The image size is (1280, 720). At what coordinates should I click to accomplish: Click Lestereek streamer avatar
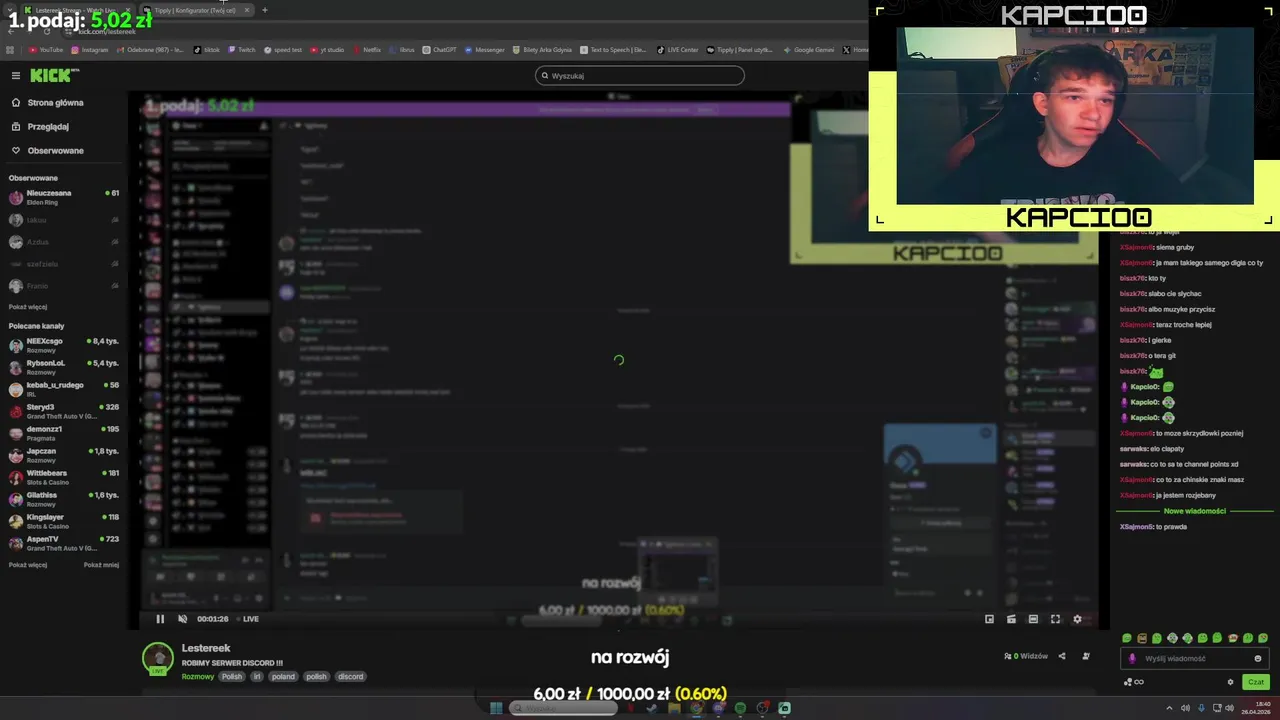158,658
